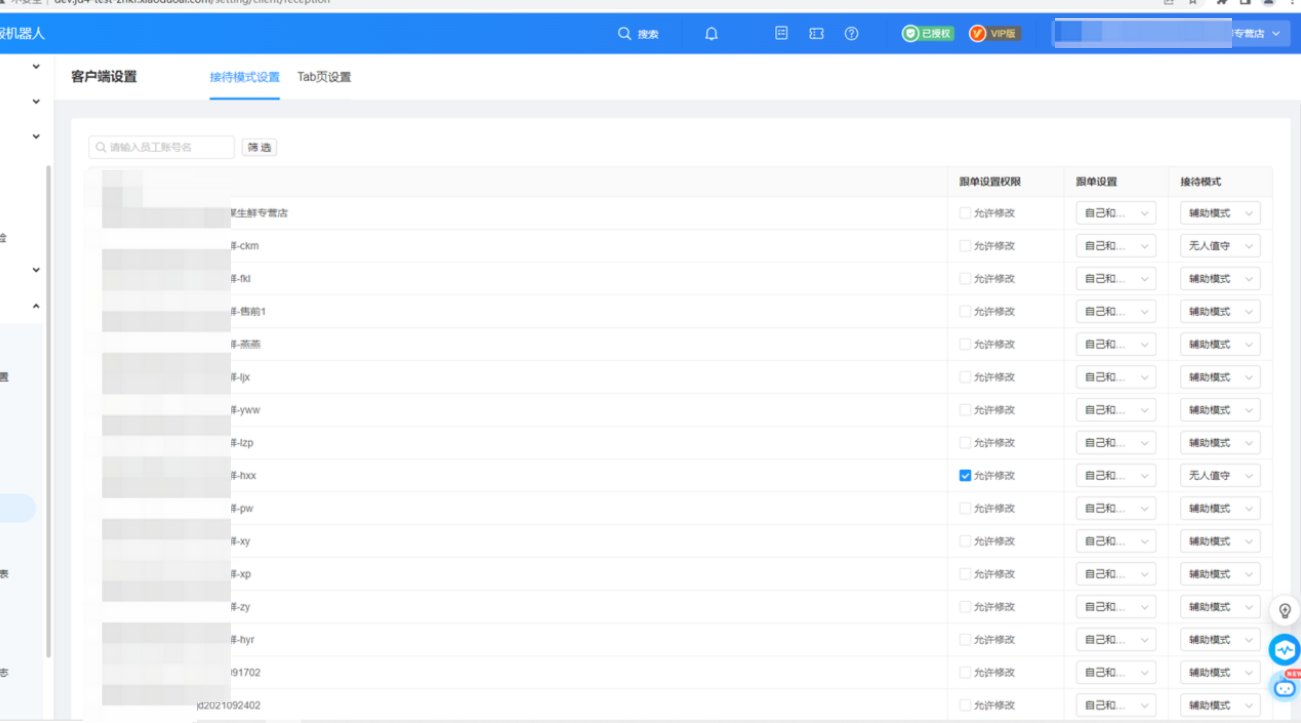
Task: Open the help question mark icon
Action: [x=851, y=33]
